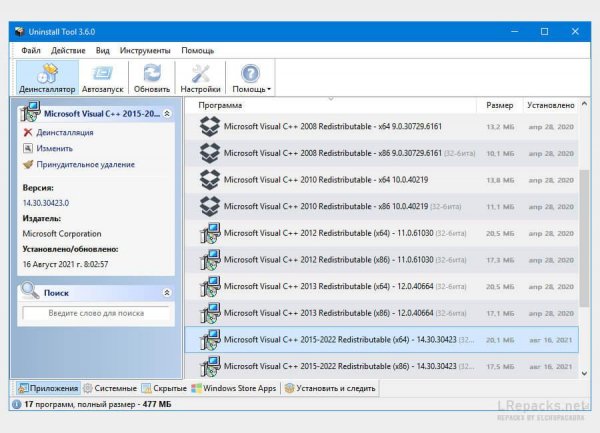Select Visual C++ 2012 Redistributable (x64) row

click(382, 233)
